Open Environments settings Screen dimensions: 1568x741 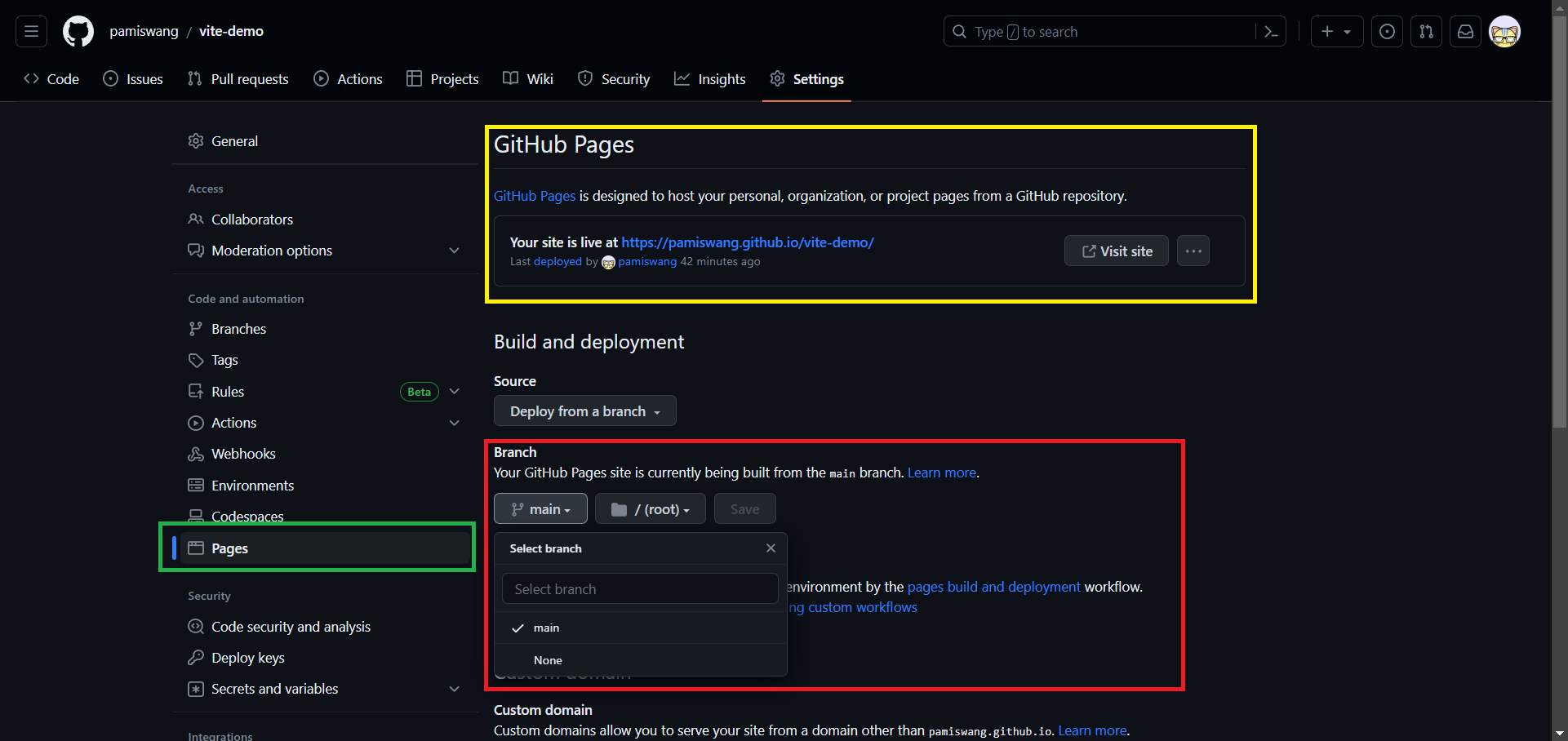325,486
